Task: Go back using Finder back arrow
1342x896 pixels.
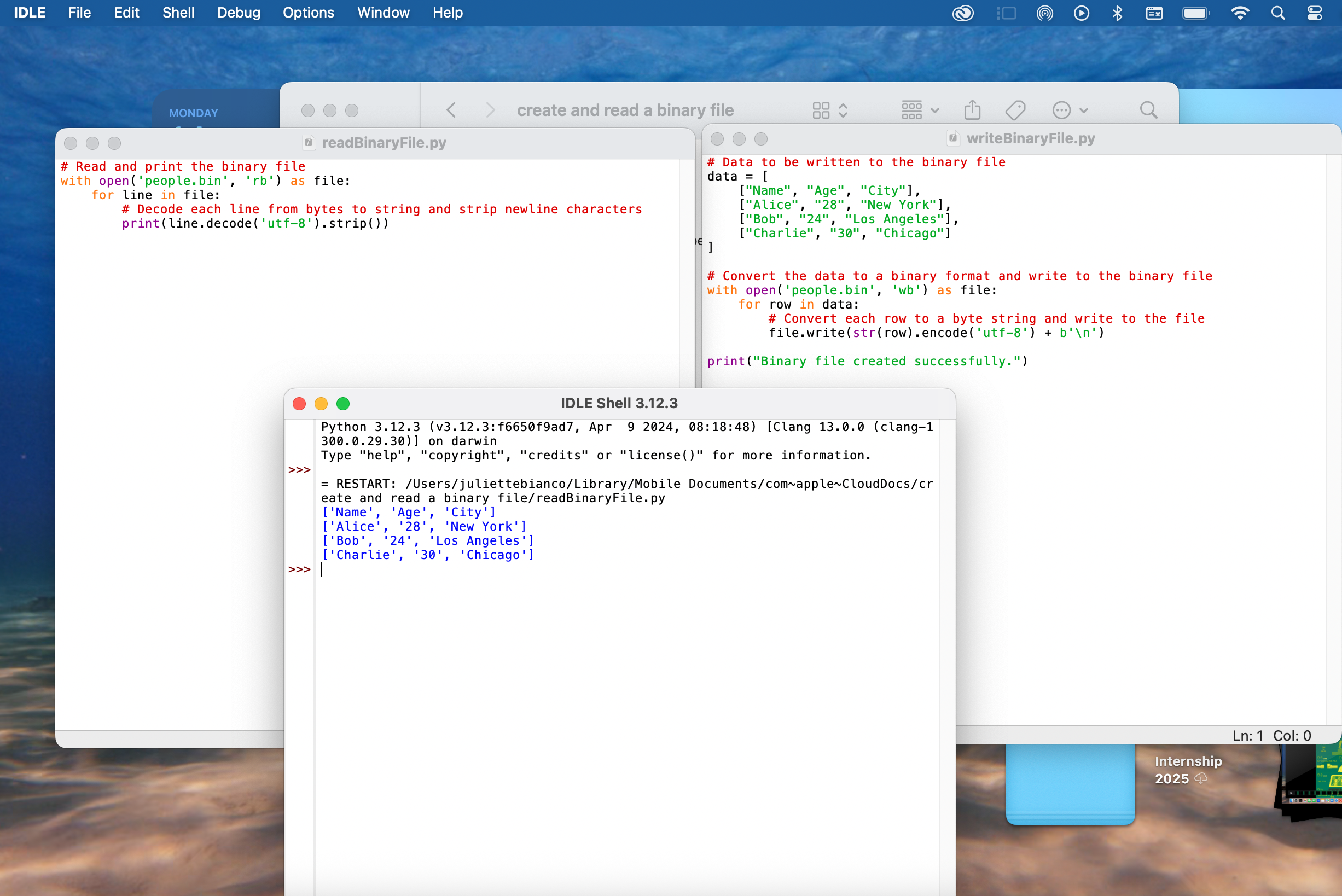Action: 451,110
